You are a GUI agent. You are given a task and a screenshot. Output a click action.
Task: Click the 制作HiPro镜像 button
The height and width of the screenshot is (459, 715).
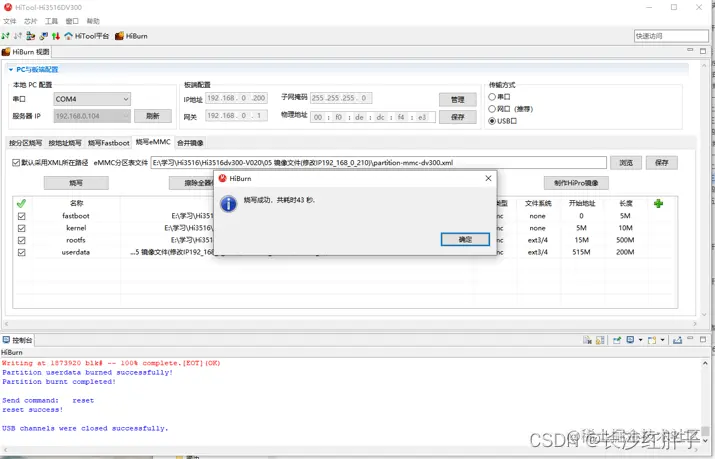(x=576, y=183)
